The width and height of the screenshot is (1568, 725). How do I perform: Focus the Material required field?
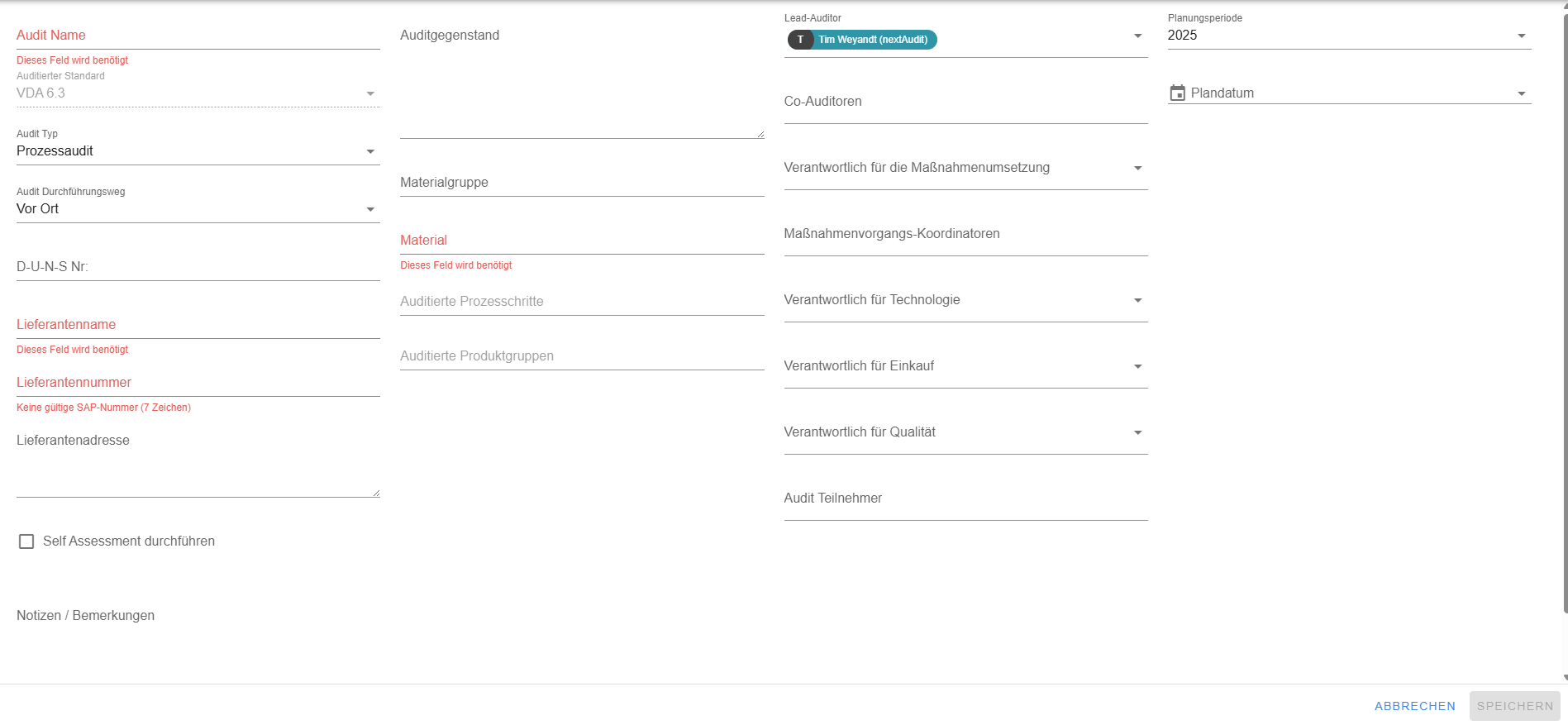(580, 241)
